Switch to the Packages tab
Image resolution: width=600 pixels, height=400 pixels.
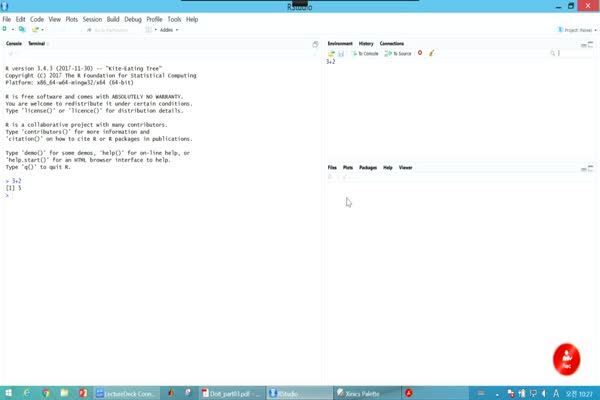pyautogui.click(x=368, y=168)
